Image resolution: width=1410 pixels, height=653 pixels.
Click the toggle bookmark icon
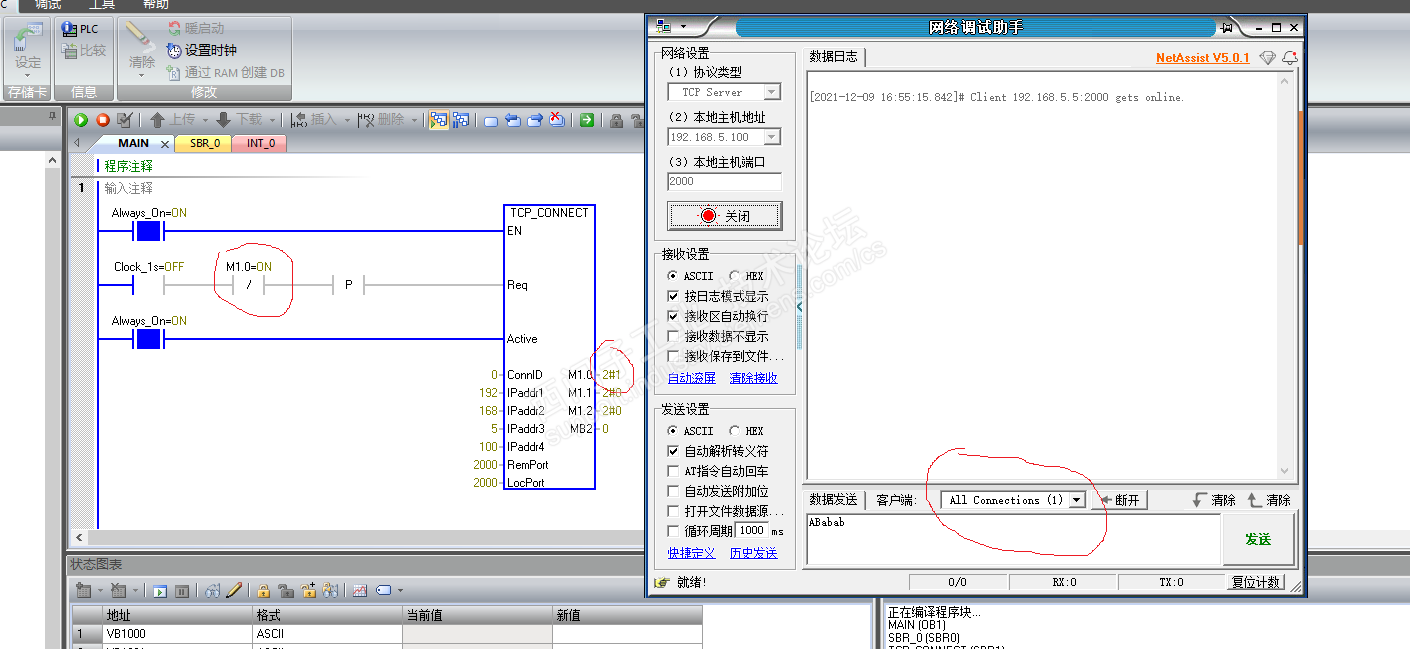[491, 121]
